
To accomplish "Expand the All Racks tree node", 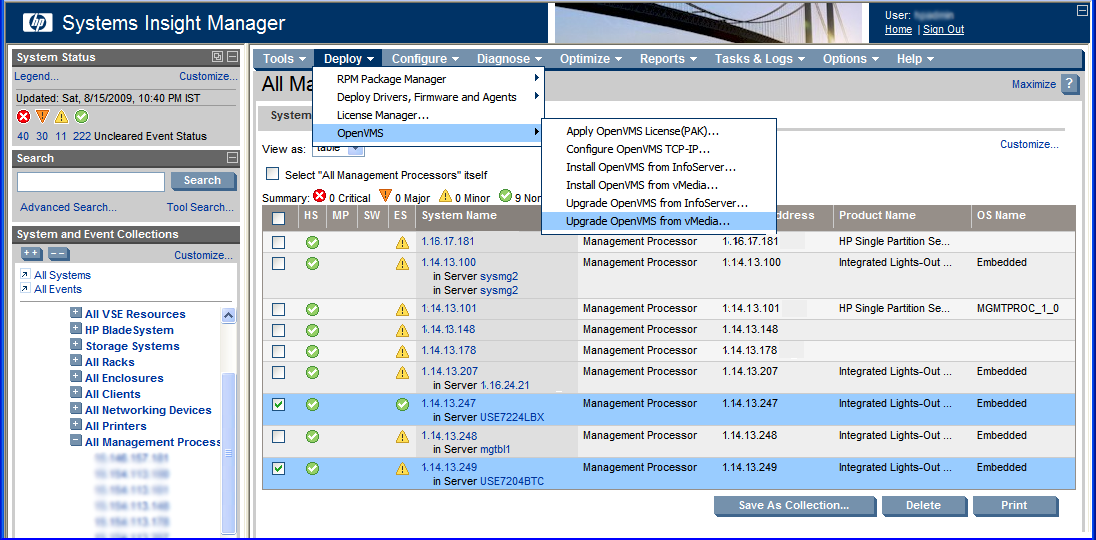I will 76,361.
